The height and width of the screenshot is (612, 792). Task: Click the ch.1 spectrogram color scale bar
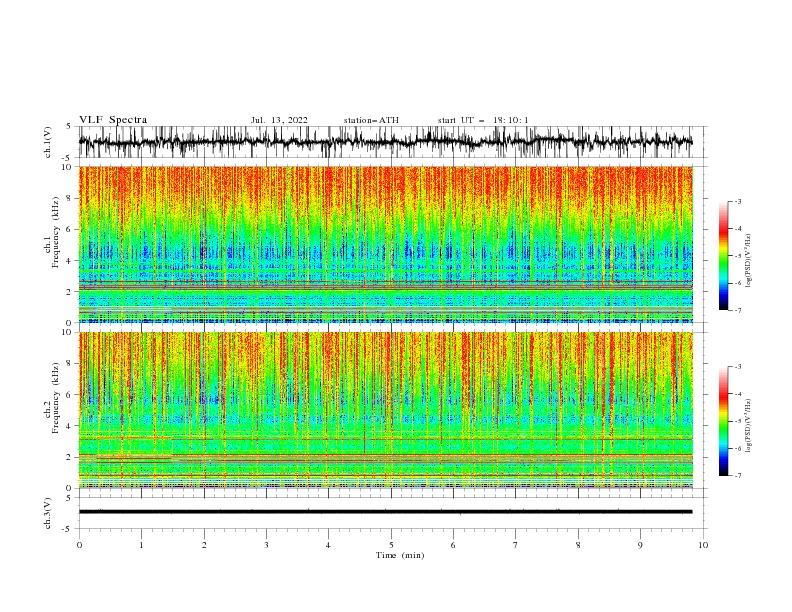(x=723, y=256)
